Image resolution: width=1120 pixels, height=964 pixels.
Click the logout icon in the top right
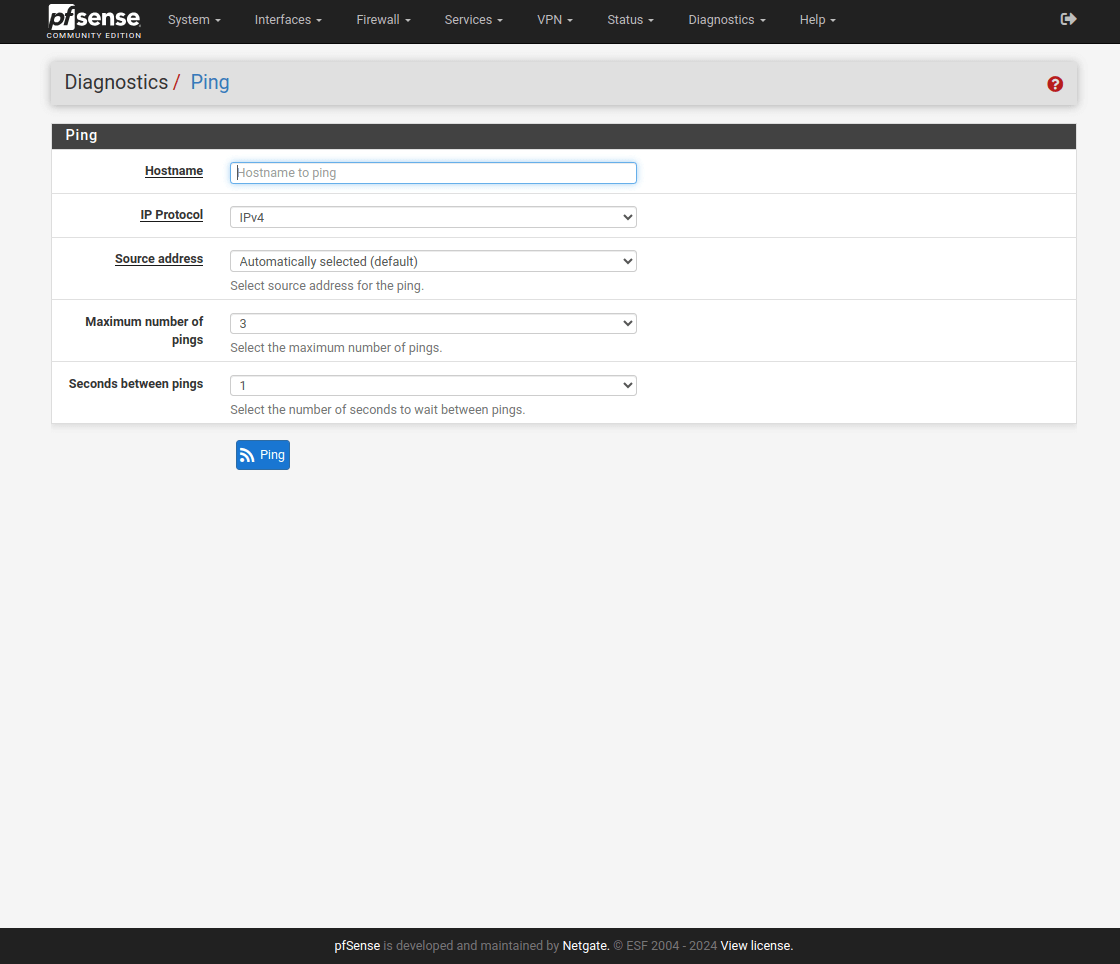pyautogui.click(x=1068, y=19)
